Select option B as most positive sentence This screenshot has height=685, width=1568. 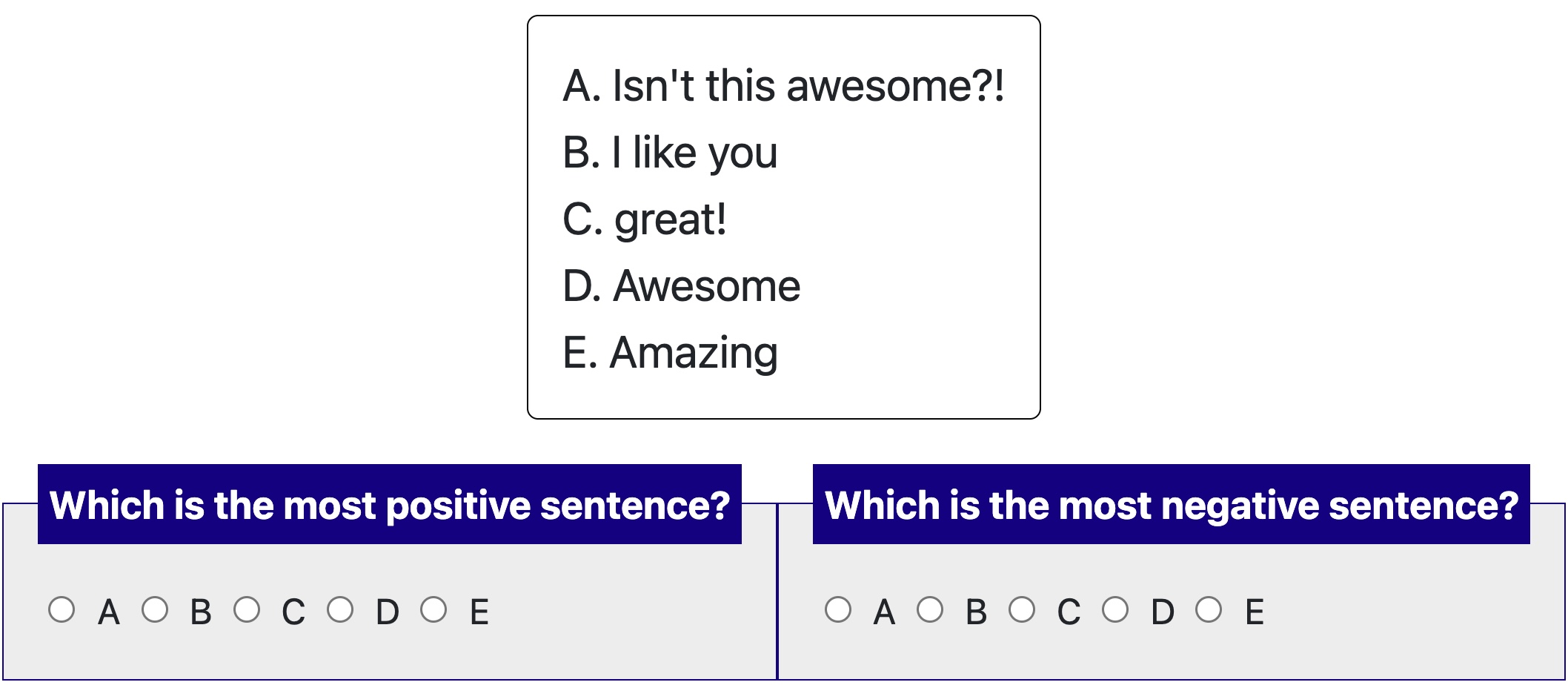coord(155,609)
